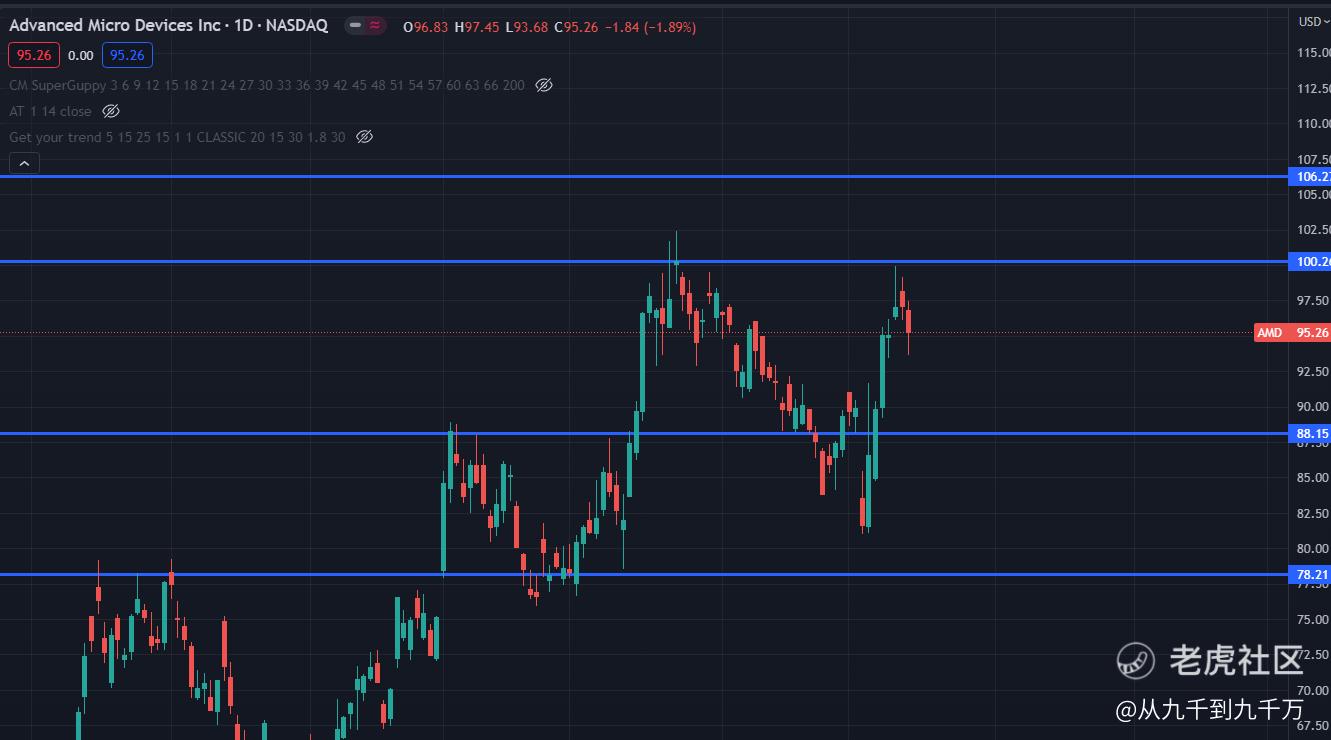
Task: Click the grey dash status icon beside the title
Action: pyautogui.click(x=355, y=26)
